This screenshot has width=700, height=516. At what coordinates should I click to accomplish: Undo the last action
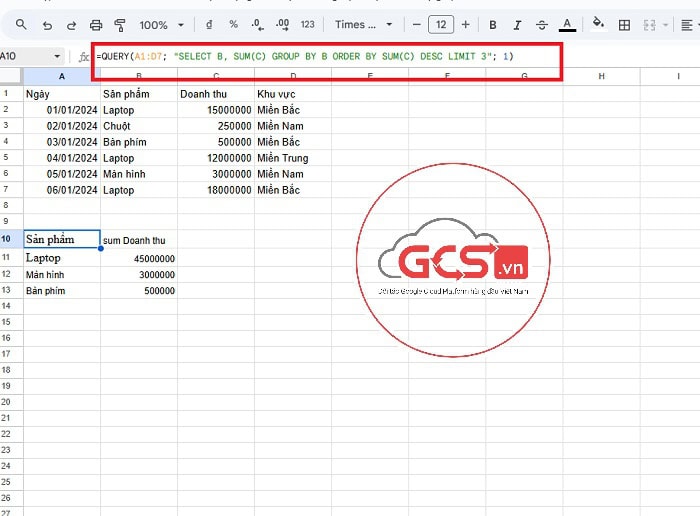click(x=47, y=24)
